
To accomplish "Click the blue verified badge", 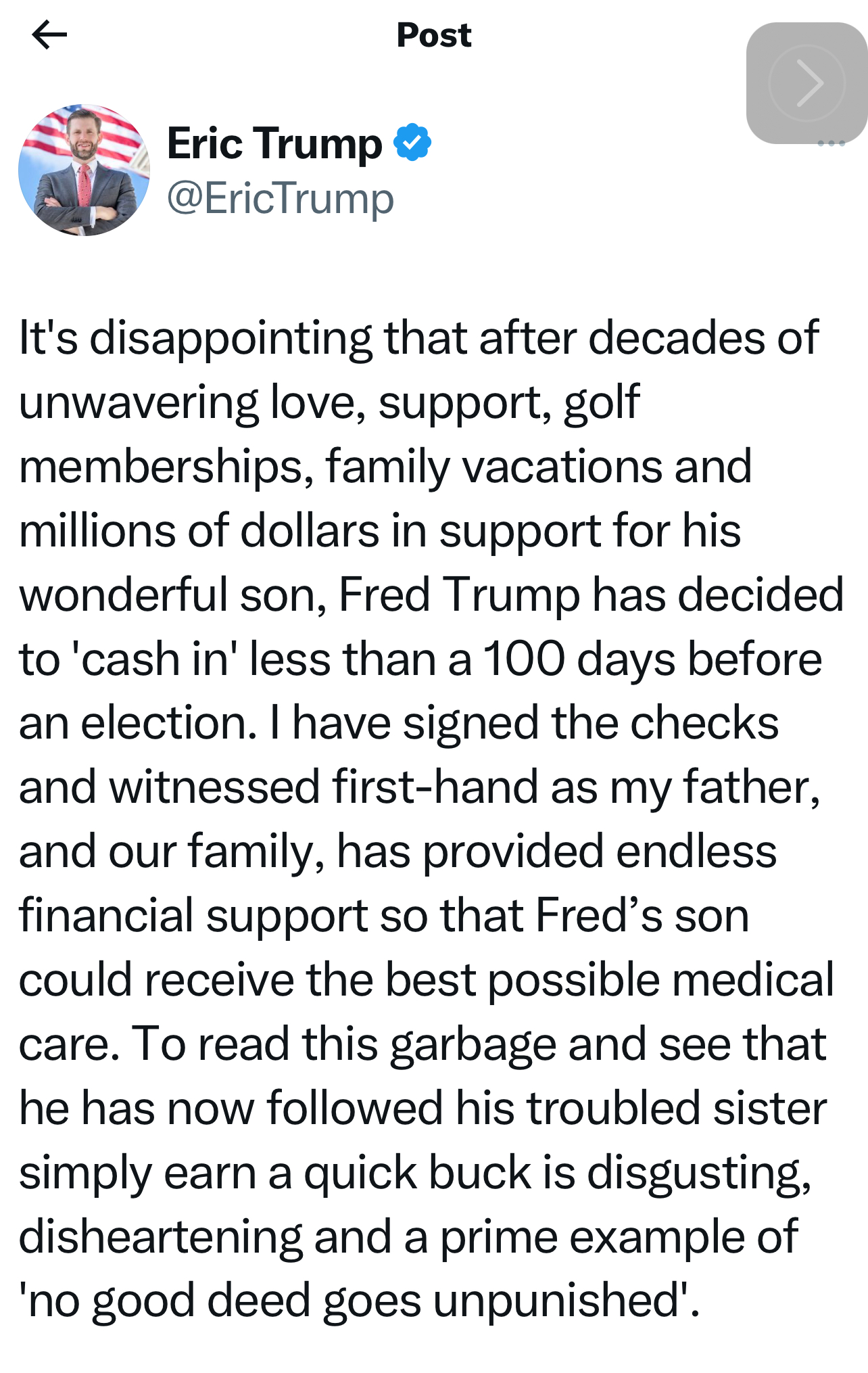I will [x=412, y=143].
